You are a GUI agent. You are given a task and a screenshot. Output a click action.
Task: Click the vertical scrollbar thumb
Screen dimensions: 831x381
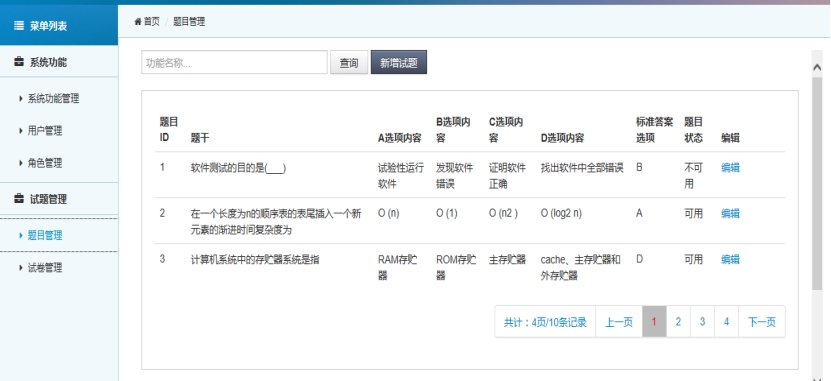click(x=817, y=183)
